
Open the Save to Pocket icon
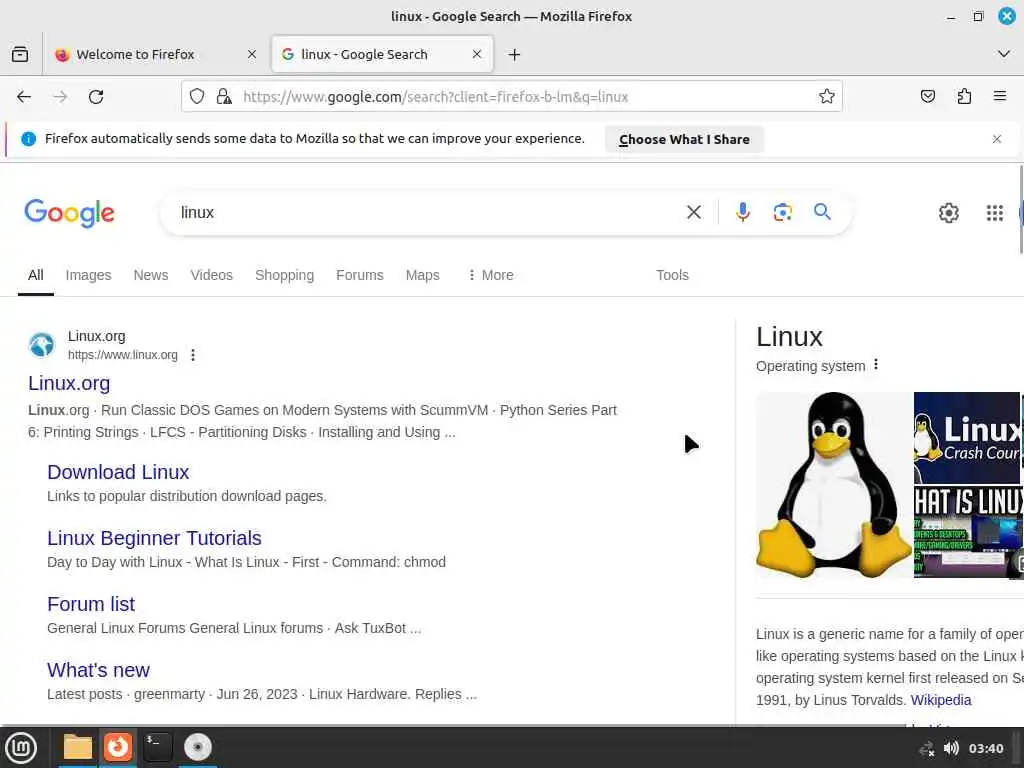927,97
